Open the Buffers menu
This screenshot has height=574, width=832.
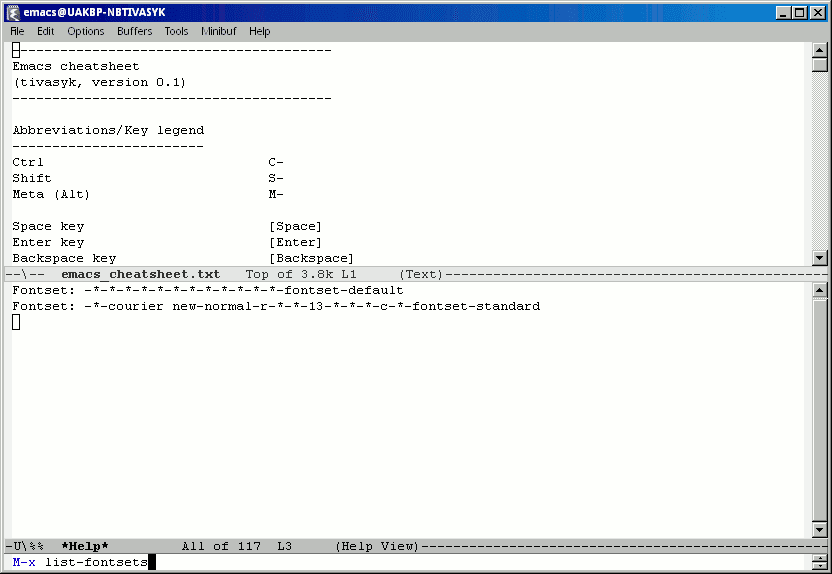(134, 31)
